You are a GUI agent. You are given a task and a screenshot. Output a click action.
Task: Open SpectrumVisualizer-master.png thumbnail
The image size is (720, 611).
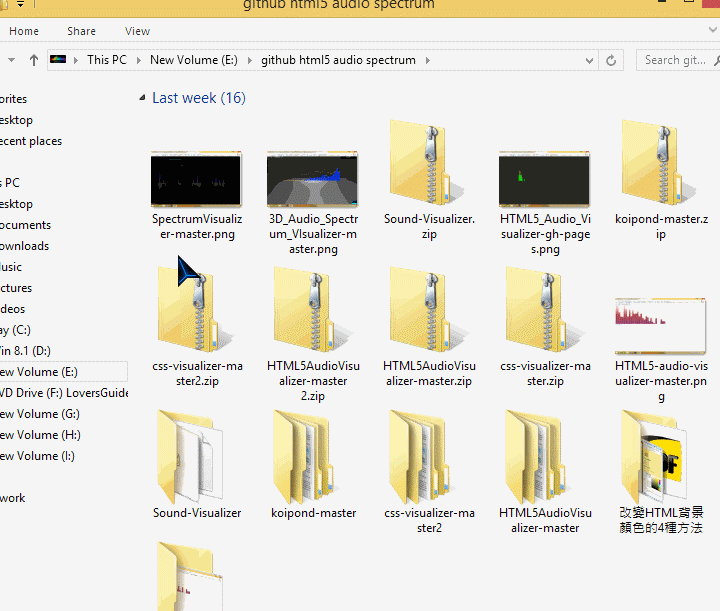[196, 179]
